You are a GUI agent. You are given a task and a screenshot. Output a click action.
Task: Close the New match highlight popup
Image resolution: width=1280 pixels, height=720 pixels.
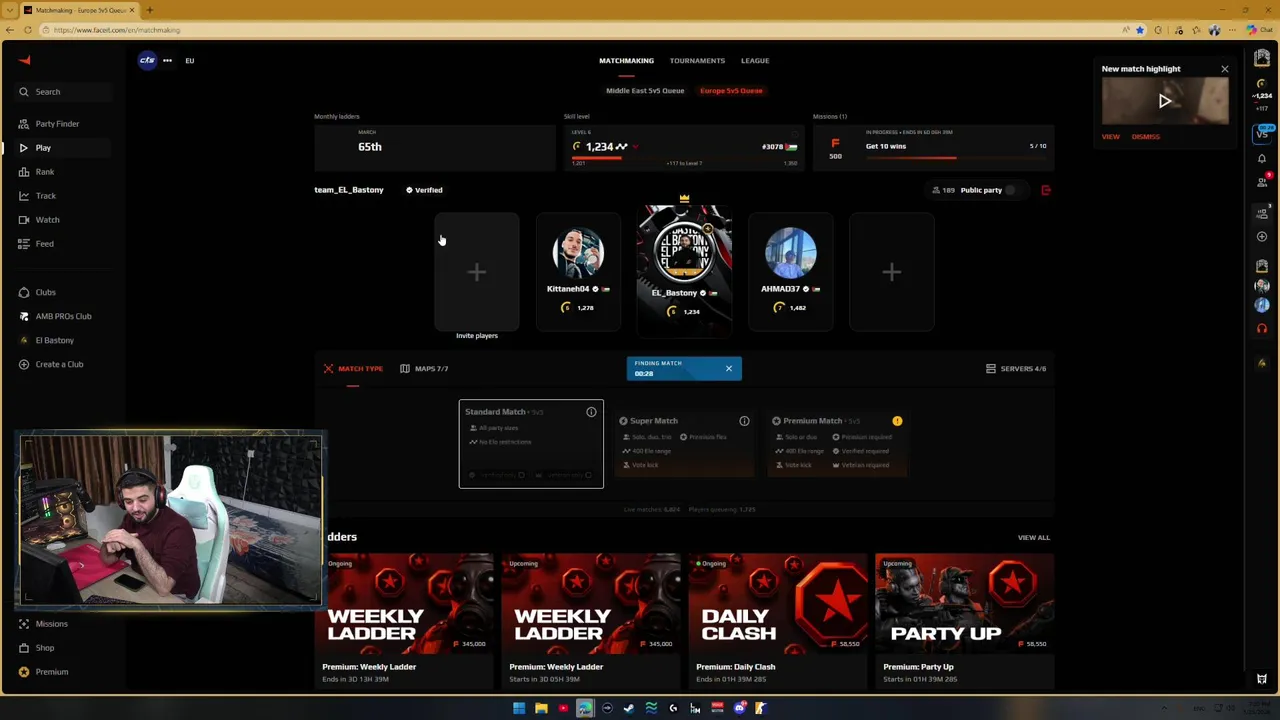click(x=1224, y=69)
